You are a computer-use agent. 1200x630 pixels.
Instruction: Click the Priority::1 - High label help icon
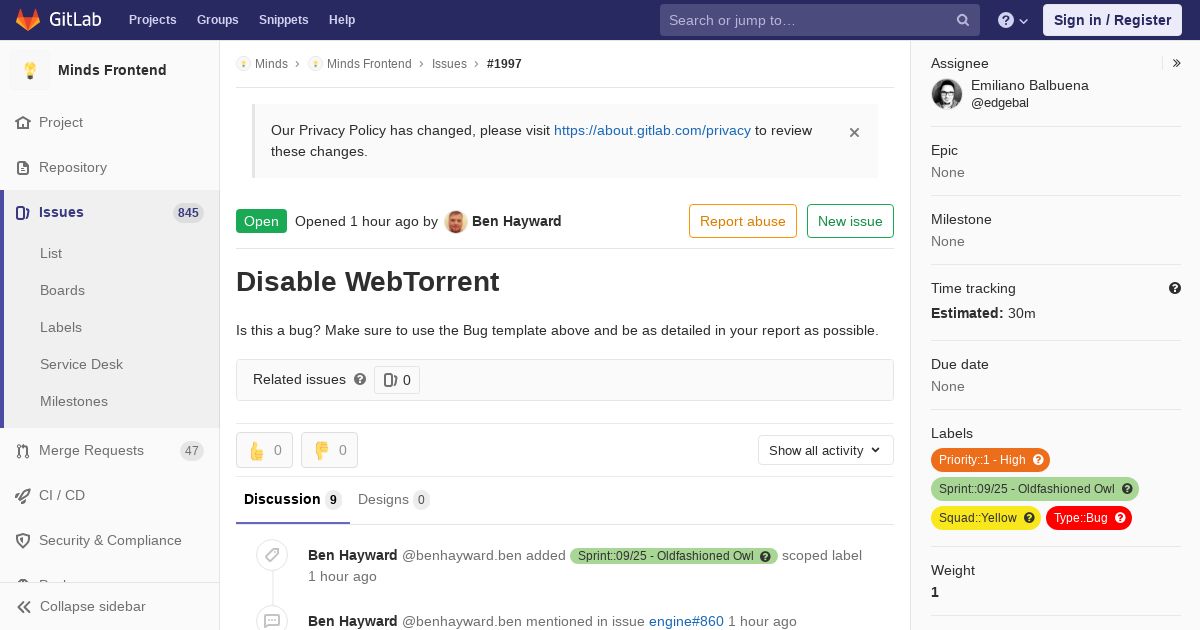[1038, 460]
